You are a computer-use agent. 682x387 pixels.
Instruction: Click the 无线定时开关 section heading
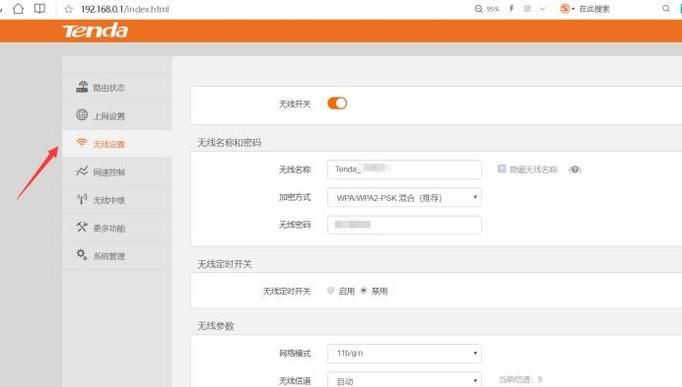tap(224, 264)
